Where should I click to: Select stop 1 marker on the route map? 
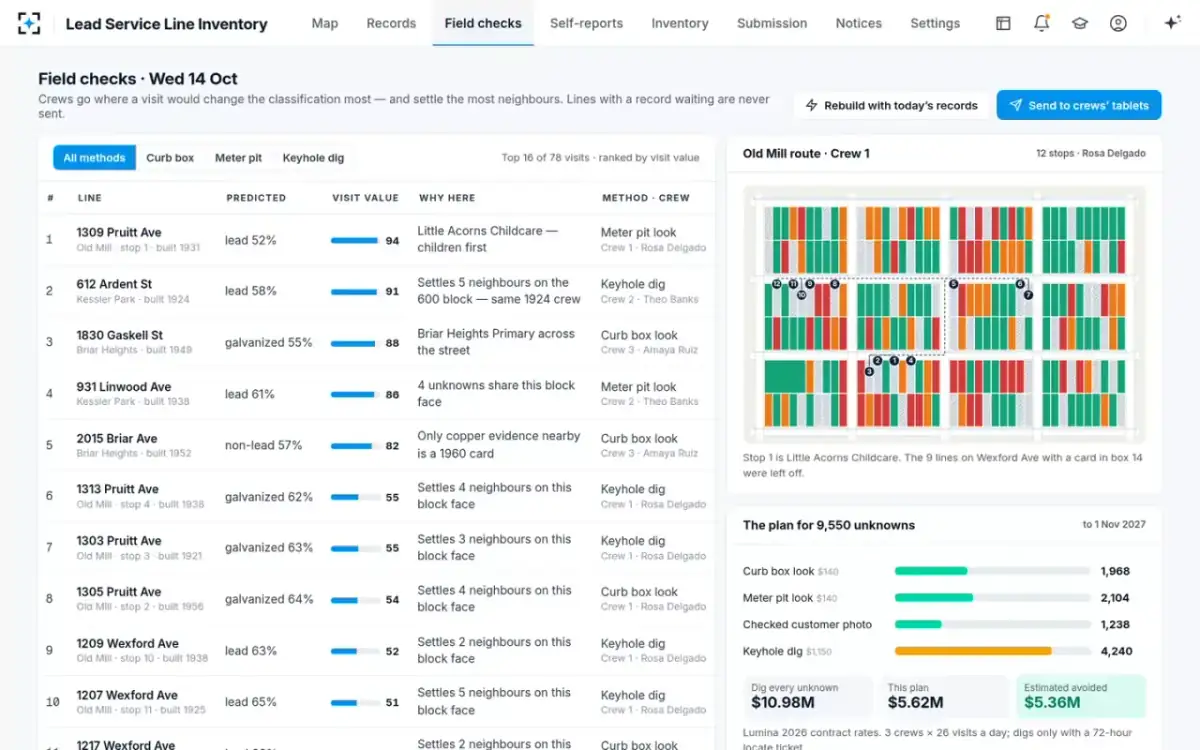[895, 360]
